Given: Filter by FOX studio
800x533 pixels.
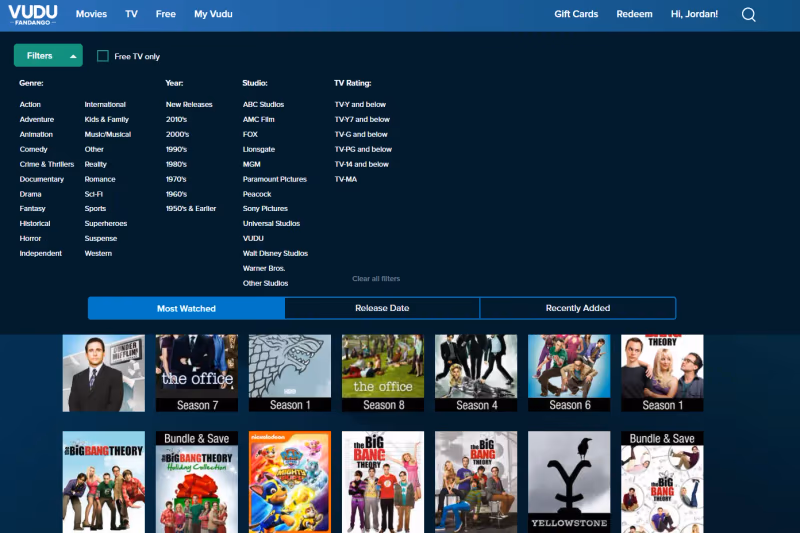Looking at the screenshot, I should (x=250, y=134).
